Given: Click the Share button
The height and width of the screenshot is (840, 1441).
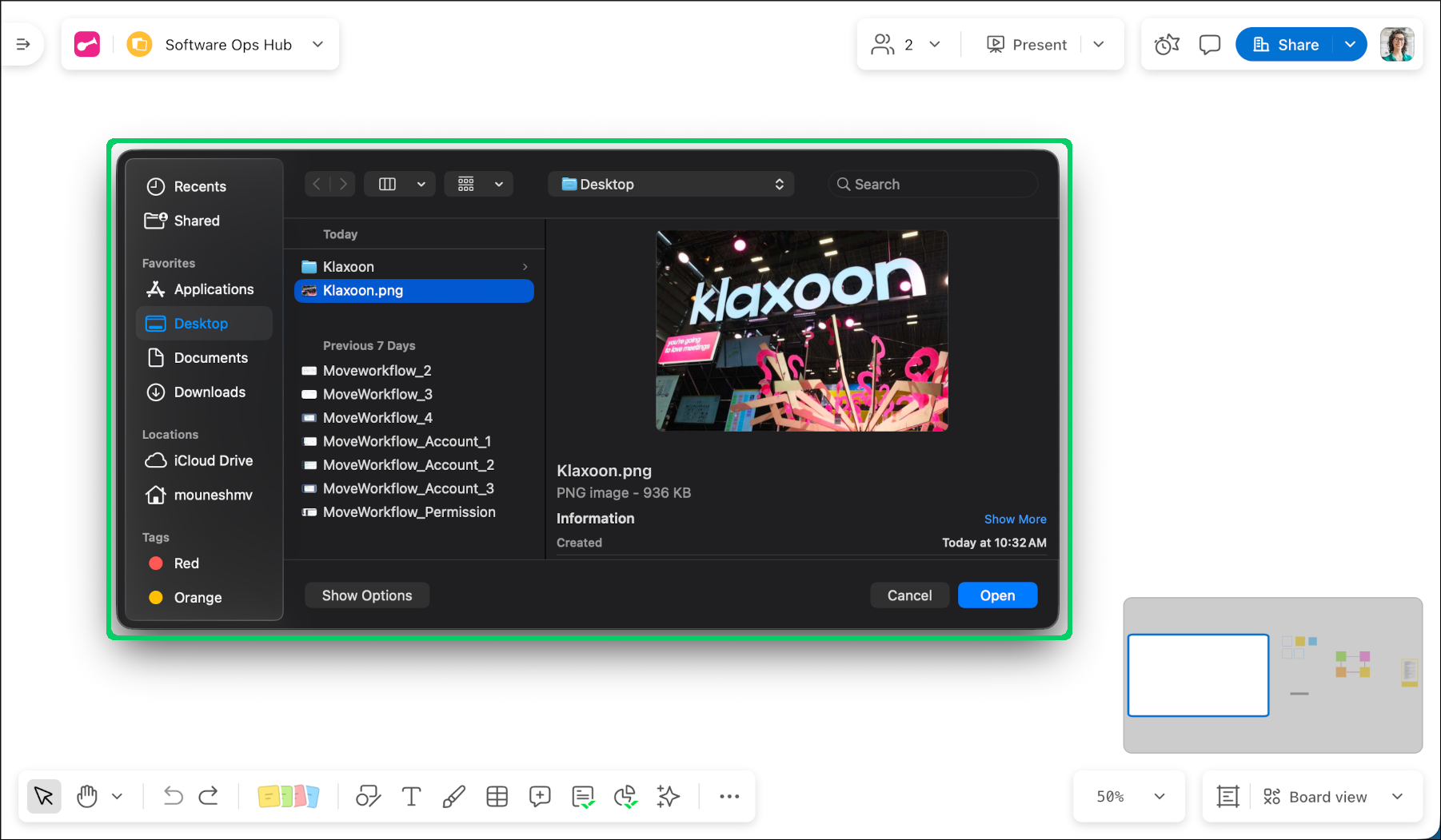Looking at the screenshot, I should (x=1285, y=45).
